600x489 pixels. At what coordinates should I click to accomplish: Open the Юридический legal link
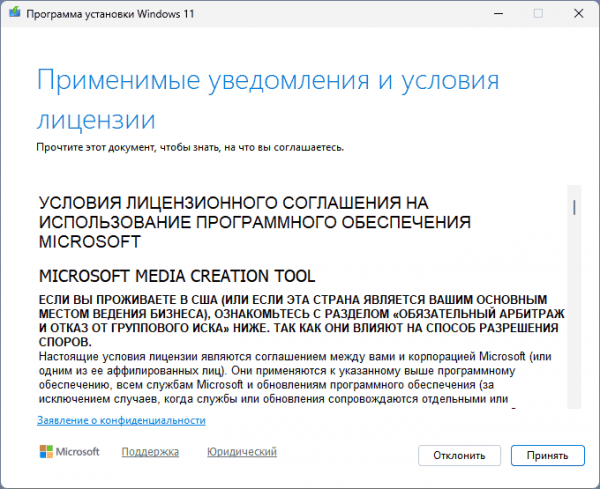(x=242, y=452)
